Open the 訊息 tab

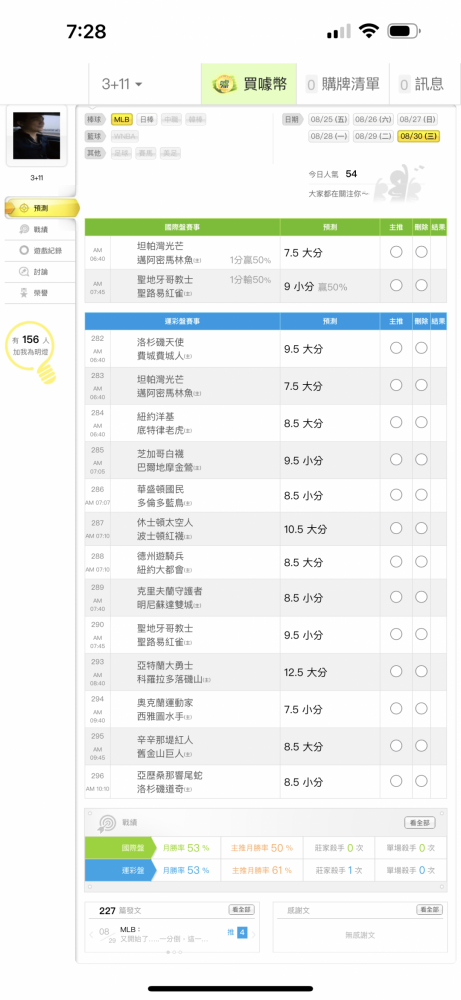click(421, 84)
